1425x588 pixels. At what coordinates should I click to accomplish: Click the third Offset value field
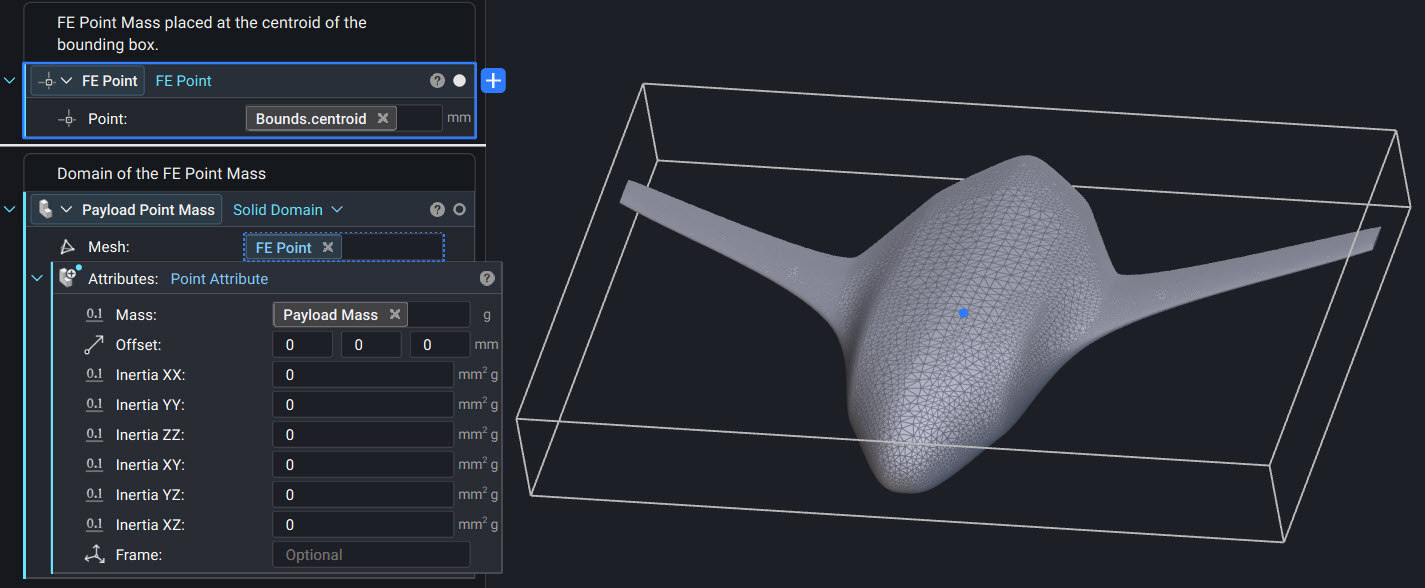(x=440, y=345)
